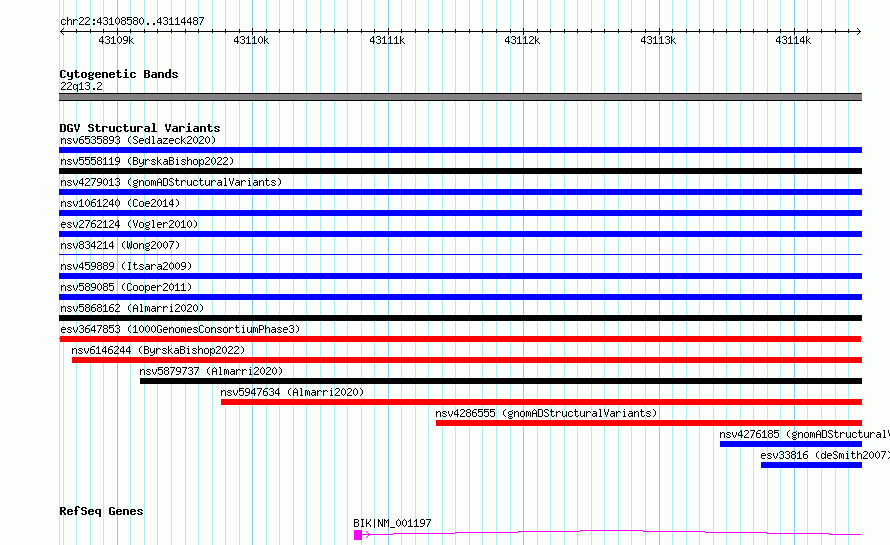Click the magenta BIK exon box
890x545 pixels.
coord(358,535)
